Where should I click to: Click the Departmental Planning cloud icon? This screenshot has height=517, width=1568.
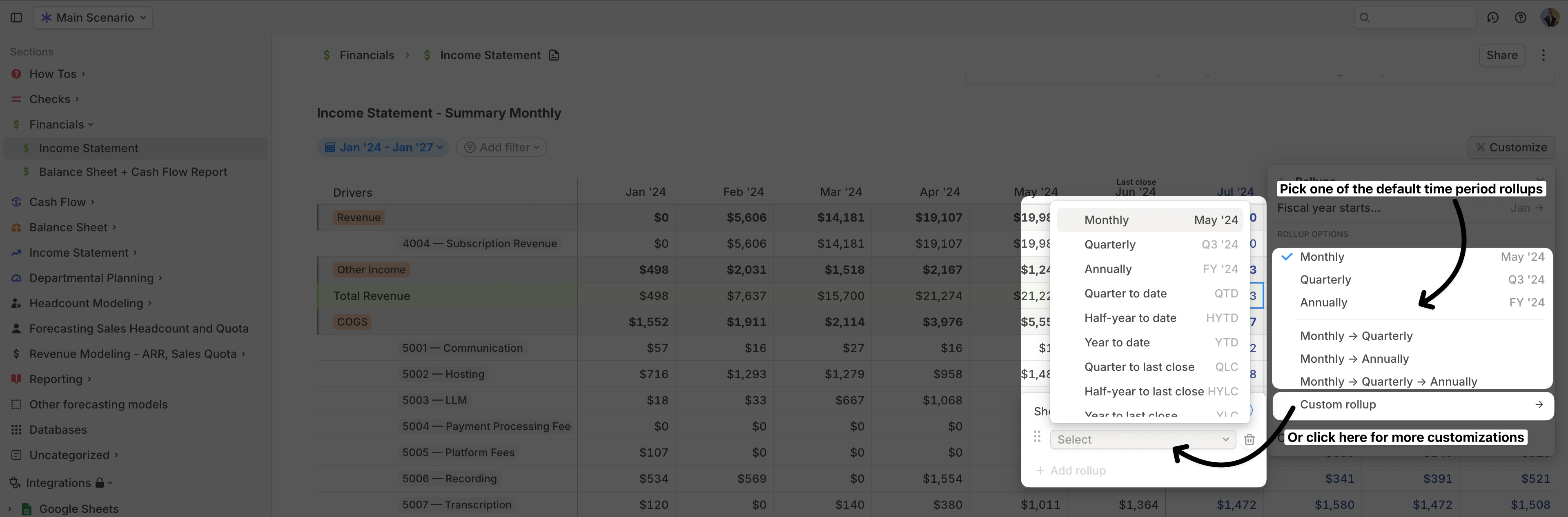16,277
